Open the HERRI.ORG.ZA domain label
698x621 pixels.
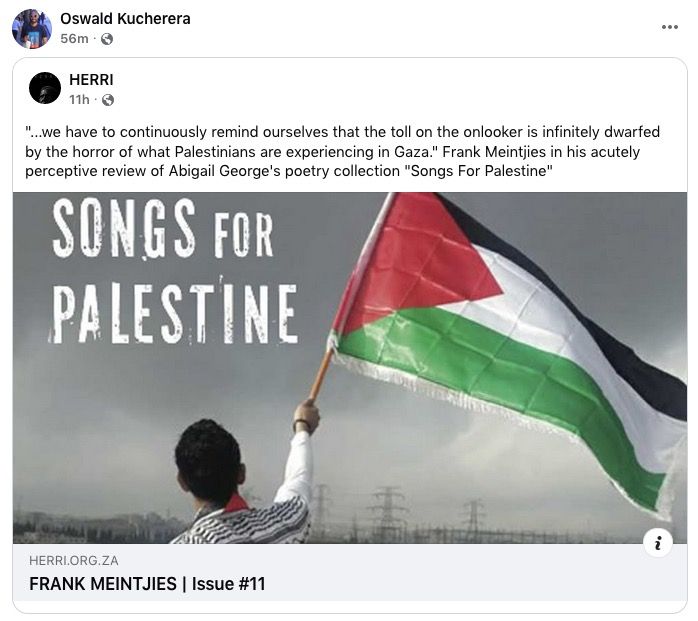[74, 561]
